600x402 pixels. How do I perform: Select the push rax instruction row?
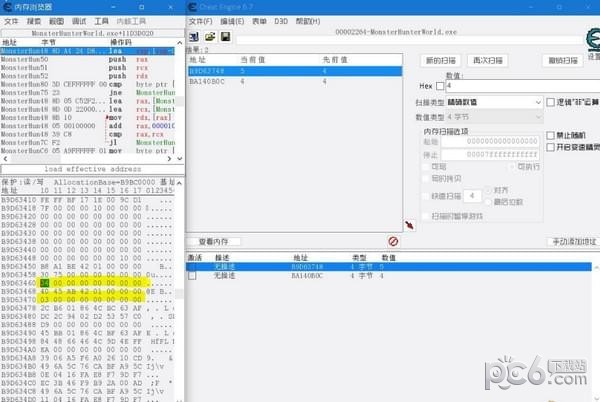click(x=88, y=59)
